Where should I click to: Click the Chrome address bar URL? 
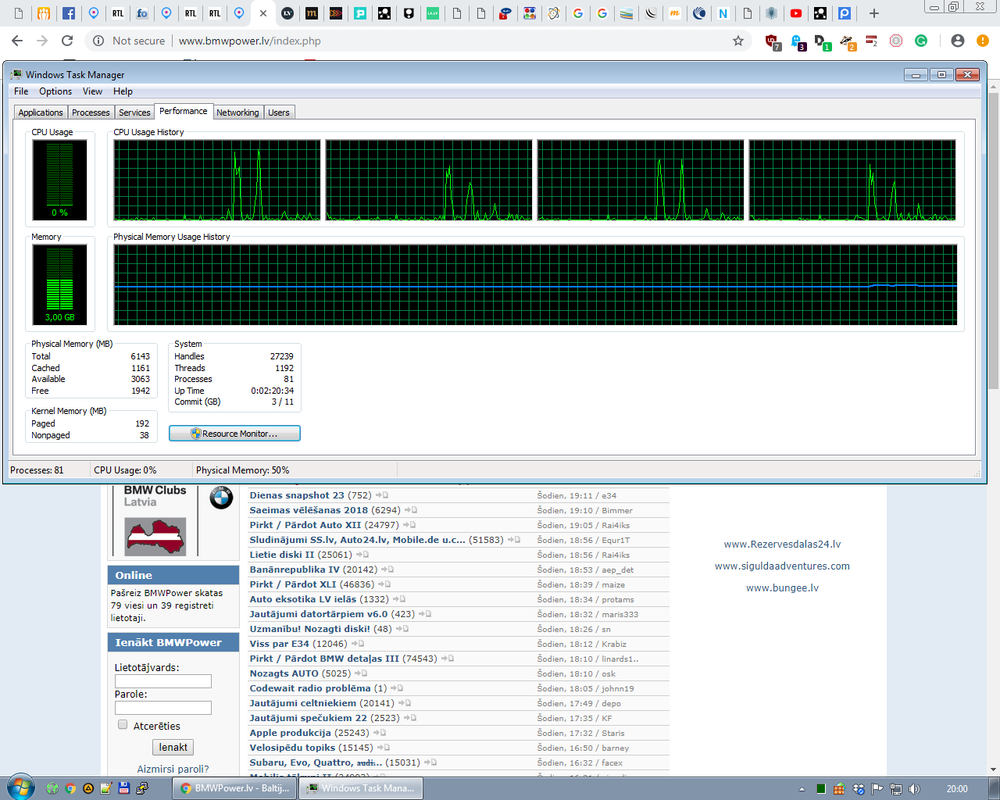(249, 41)
